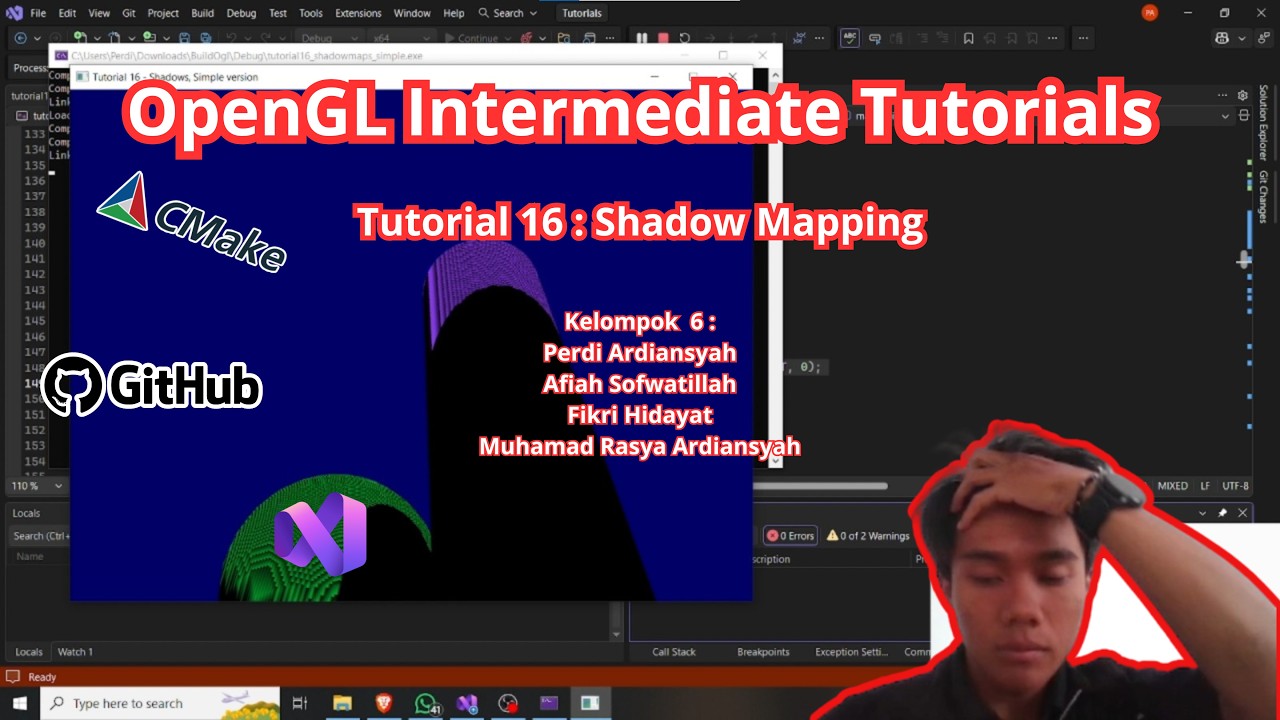Open the Git Changes side tab
The image size is (1280, 720).
pos(1263,197)
